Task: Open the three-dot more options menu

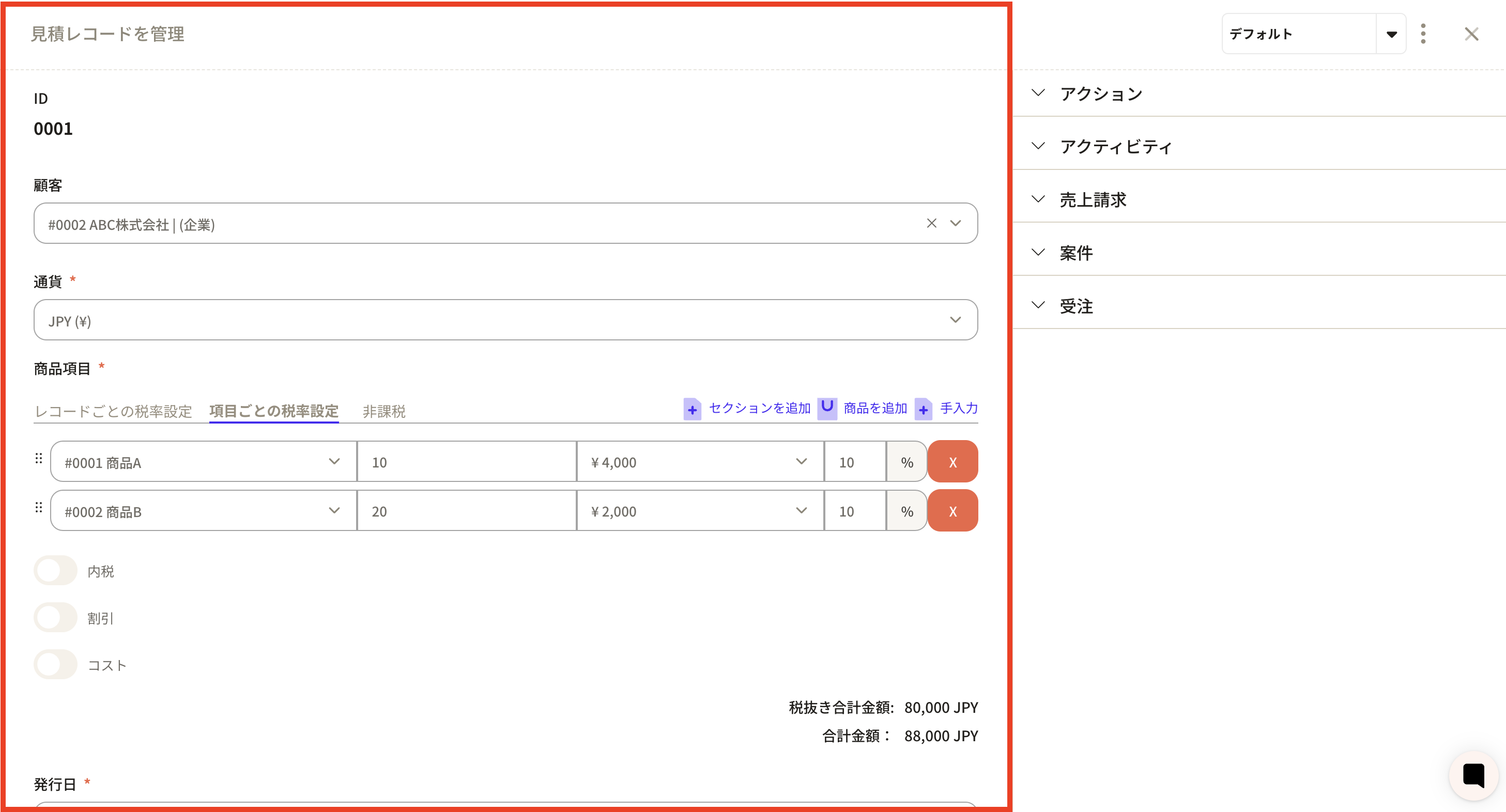Action: [x=1423, y=34]
